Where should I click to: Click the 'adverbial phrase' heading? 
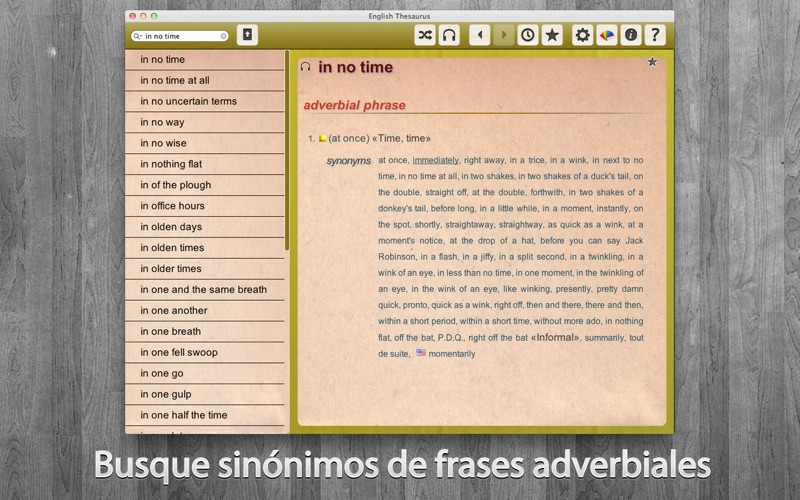(x=355, y=105)
